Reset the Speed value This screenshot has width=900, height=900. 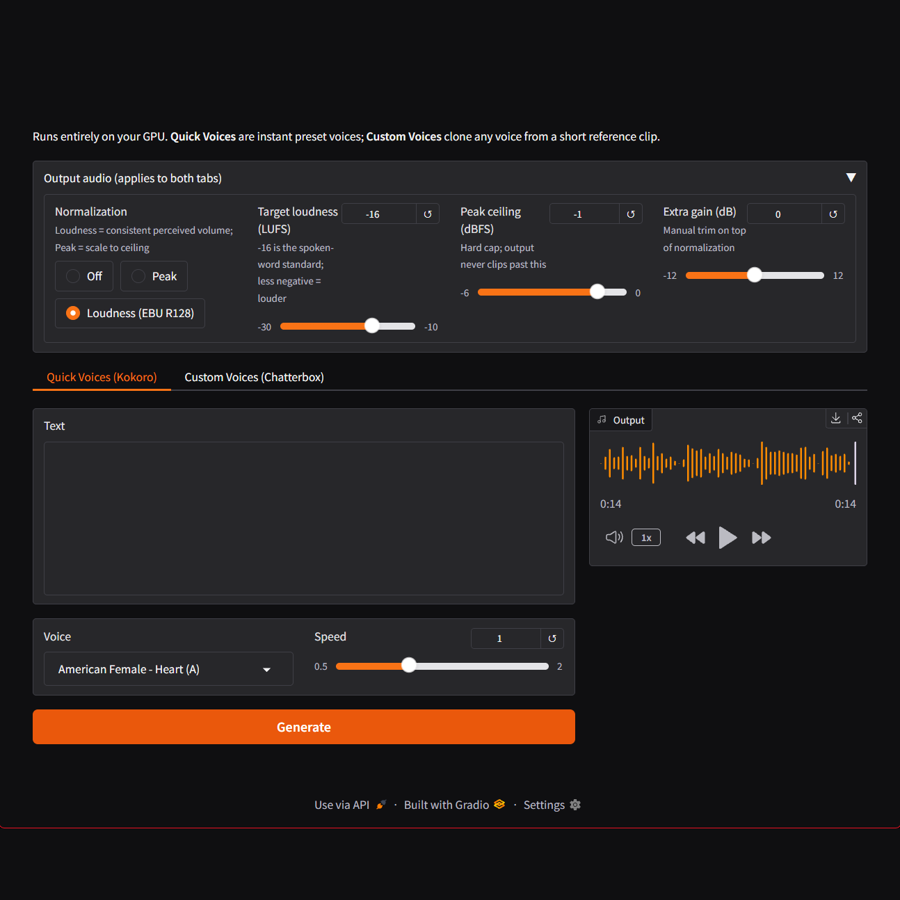[x=552, y=638]
